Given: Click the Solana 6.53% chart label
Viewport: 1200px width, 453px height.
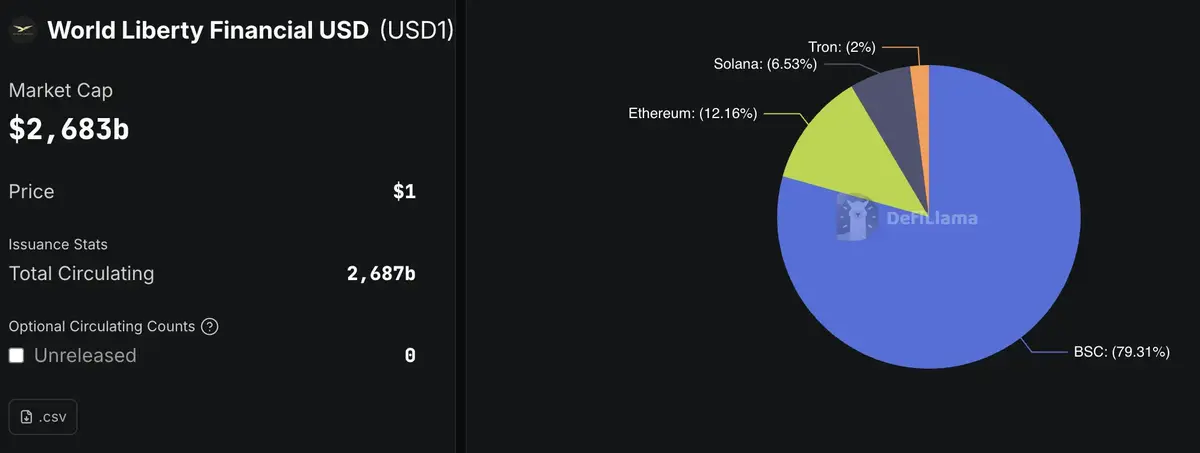Looking at the screenshot, I should coord(765,65).
